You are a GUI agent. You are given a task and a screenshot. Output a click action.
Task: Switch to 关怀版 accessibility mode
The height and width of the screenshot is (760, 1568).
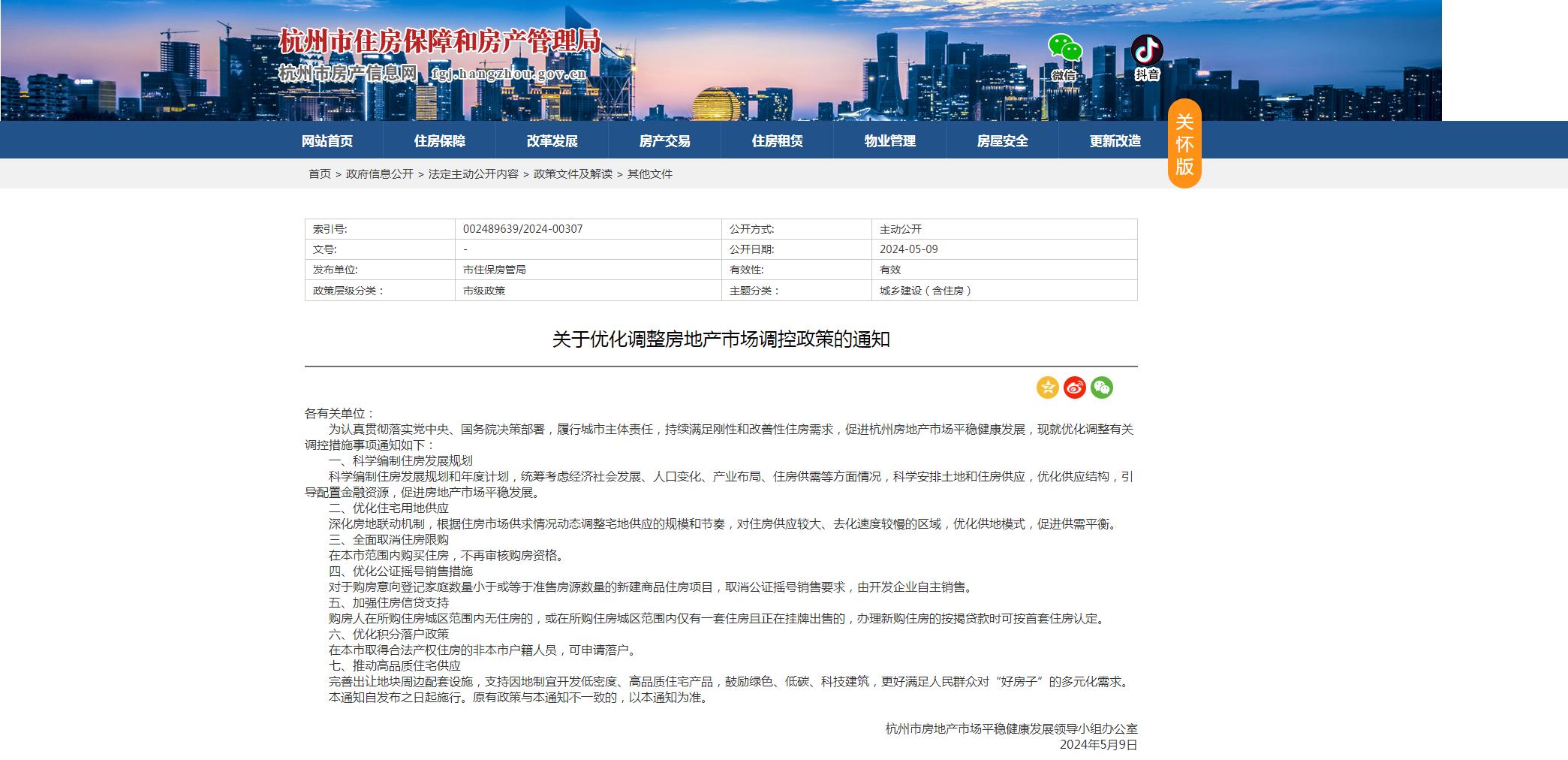point(1184,143)
